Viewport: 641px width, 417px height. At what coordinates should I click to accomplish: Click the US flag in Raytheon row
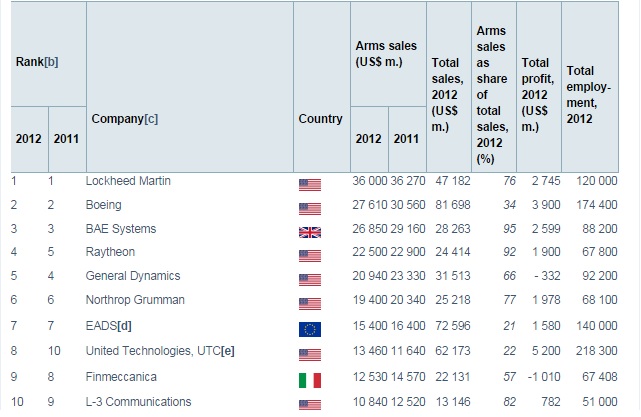309,255
